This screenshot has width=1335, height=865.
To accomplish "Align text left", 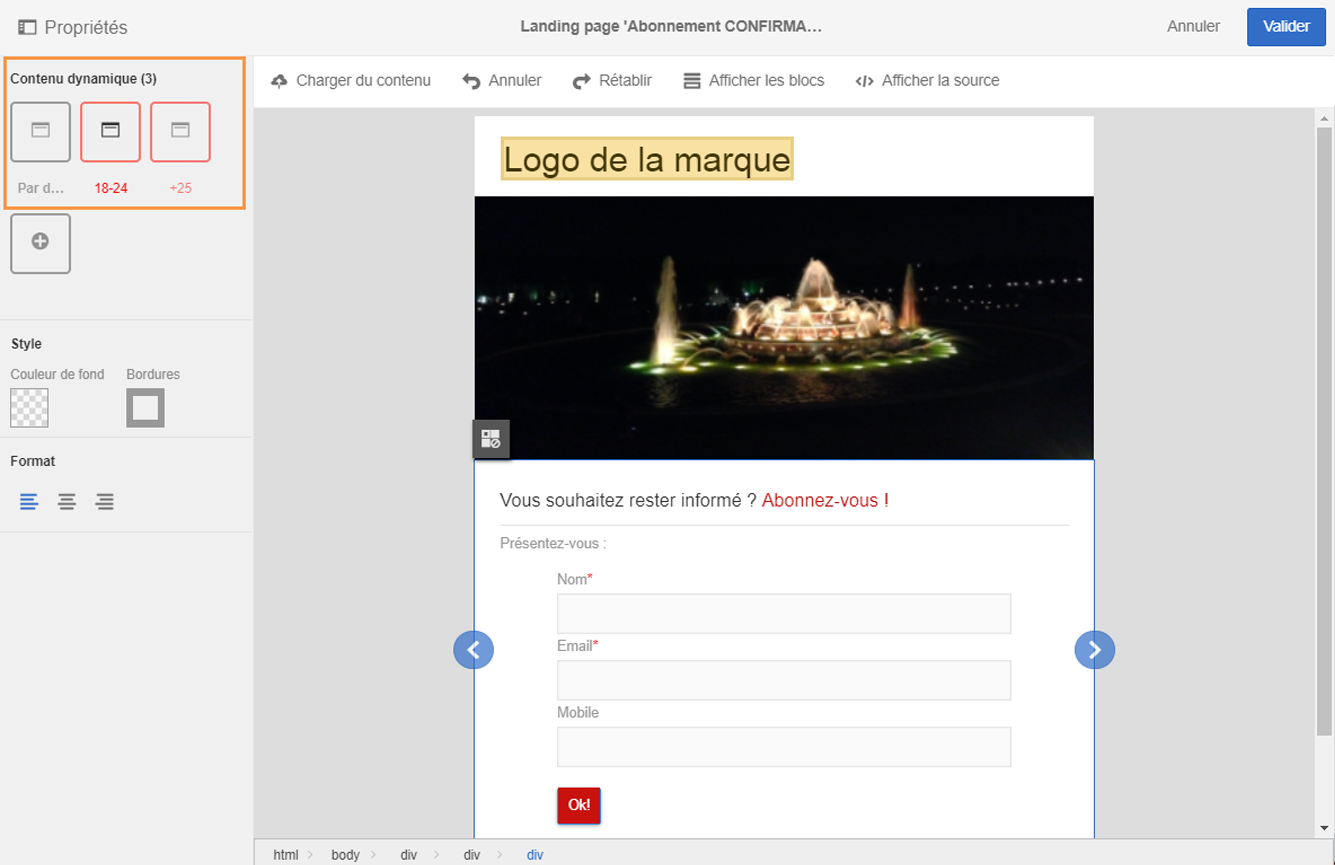I will point(29,502).
